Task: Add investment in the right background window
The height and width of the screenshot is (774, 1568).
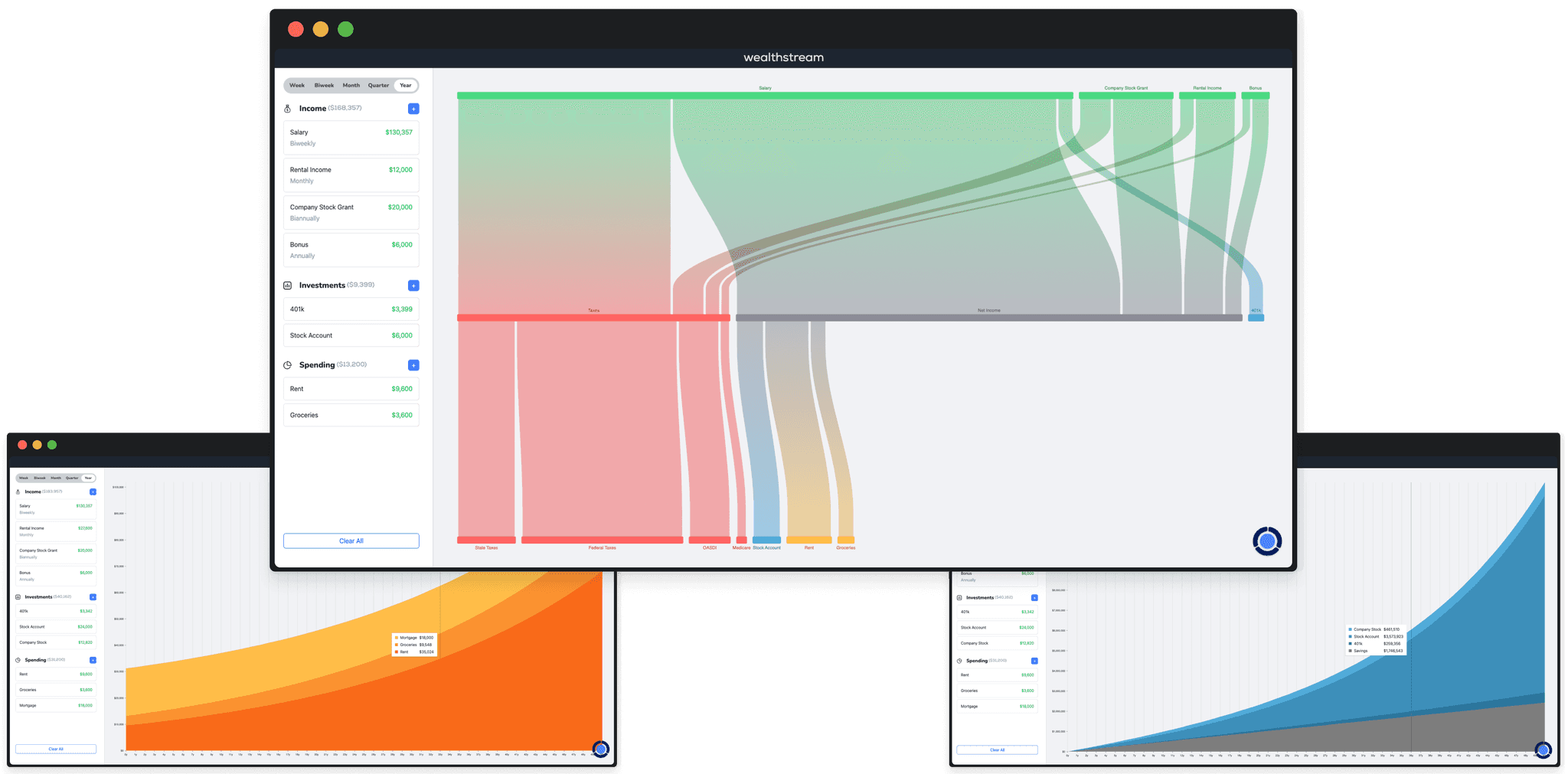Action: tap(1034, 598)
